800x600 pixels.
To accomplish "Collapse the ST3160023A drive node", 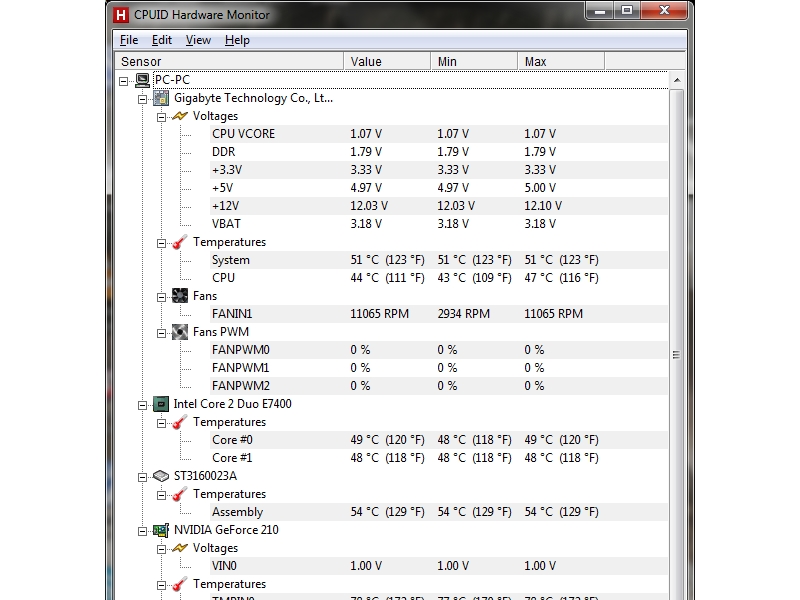I will [142, 477].
